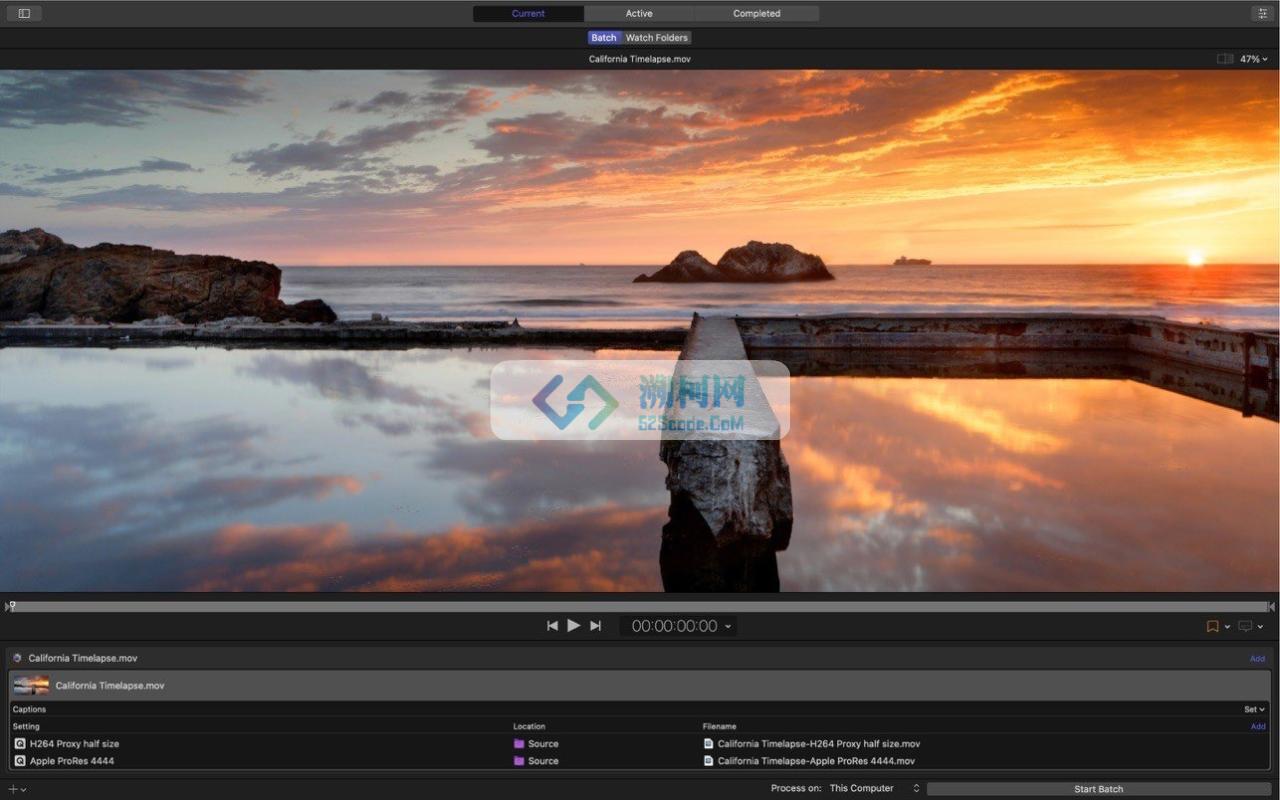The image size is (1280, 800).
Task: Click the Source folder icon for H264 Proxy
Action: [x=519, y=744]
